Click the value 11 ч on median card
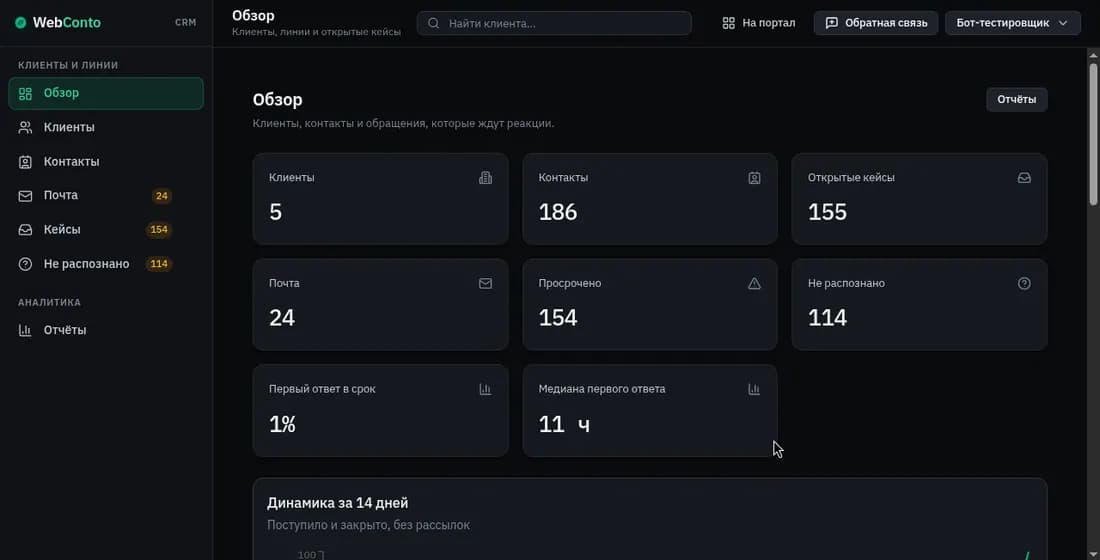Screen dimensions: 1100x560 pos(564,424)
